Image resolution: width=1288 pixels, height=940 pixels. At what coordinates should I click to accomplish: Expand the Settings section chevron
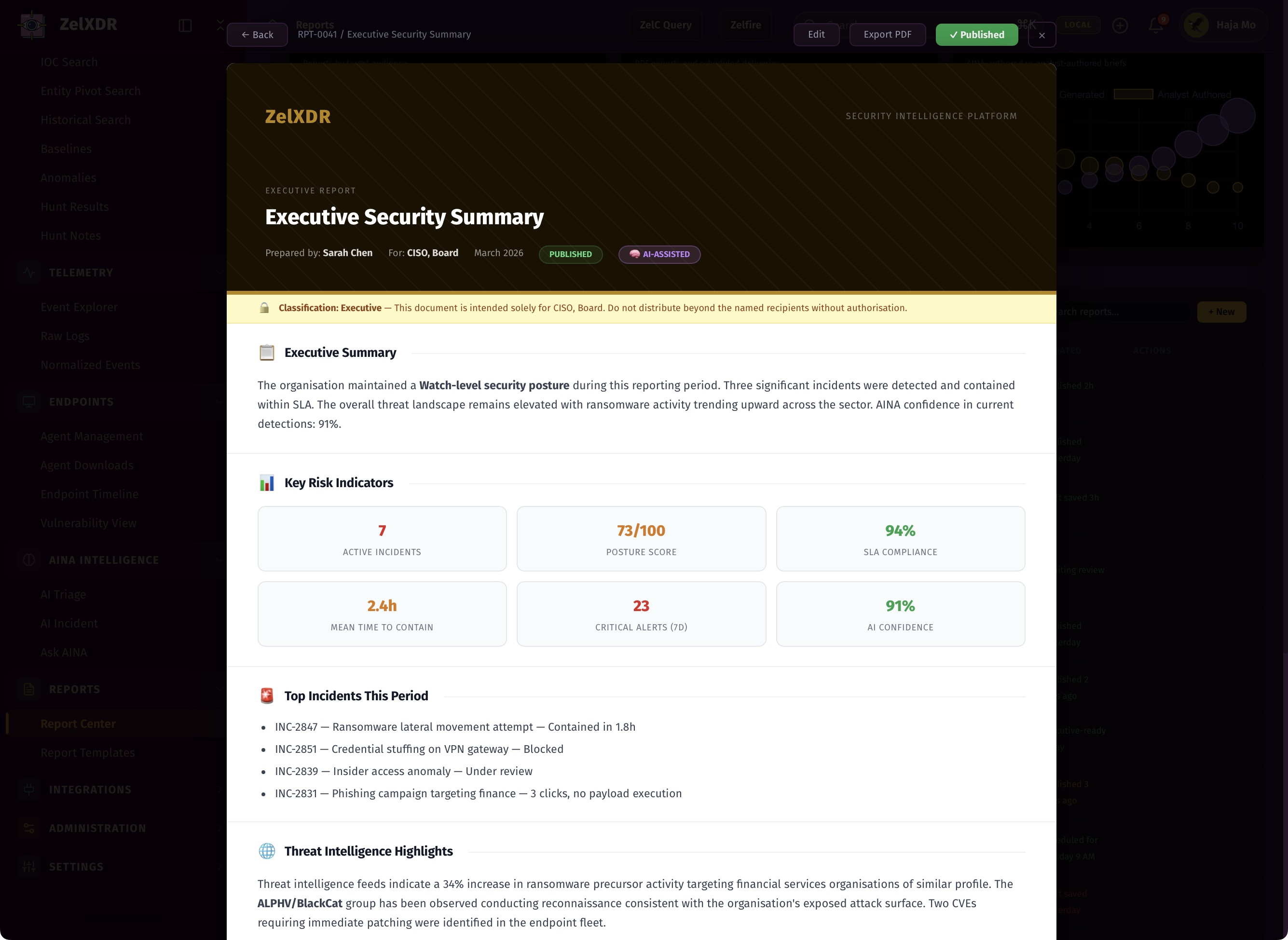click(x=219, y=867)
